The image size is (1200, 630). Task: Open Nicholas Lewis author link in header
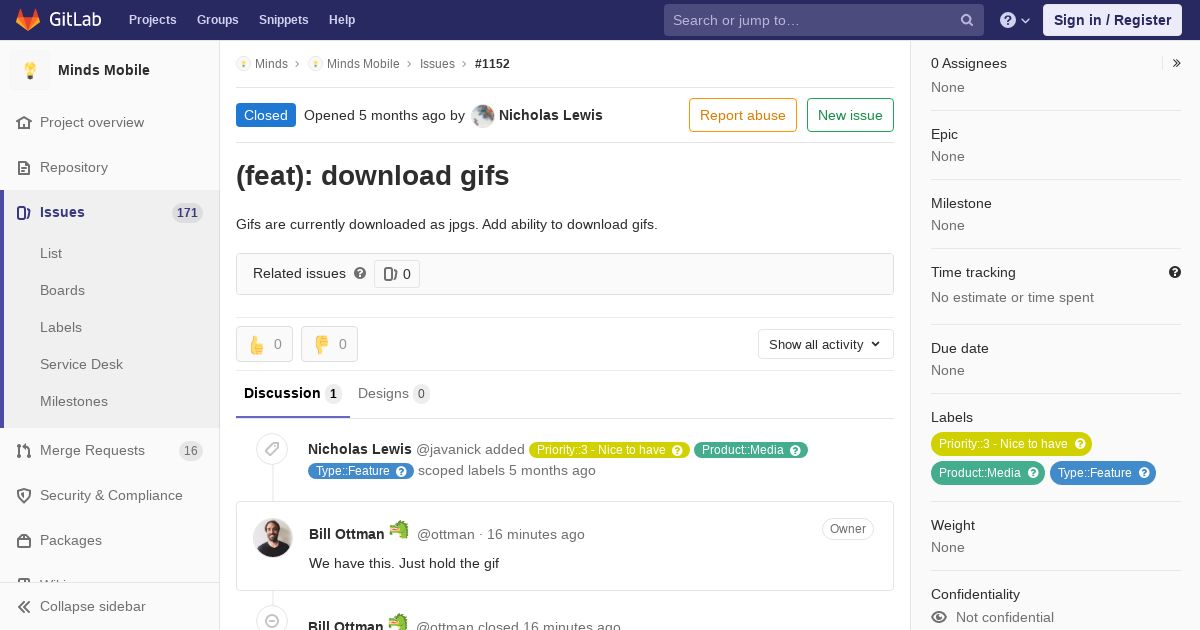(x=550, y=115)
